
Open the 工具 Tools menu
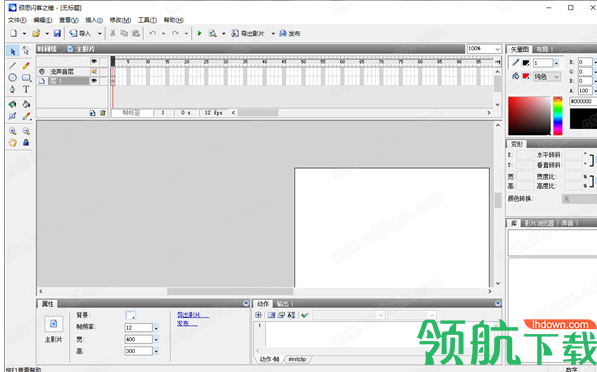point(147,20)
